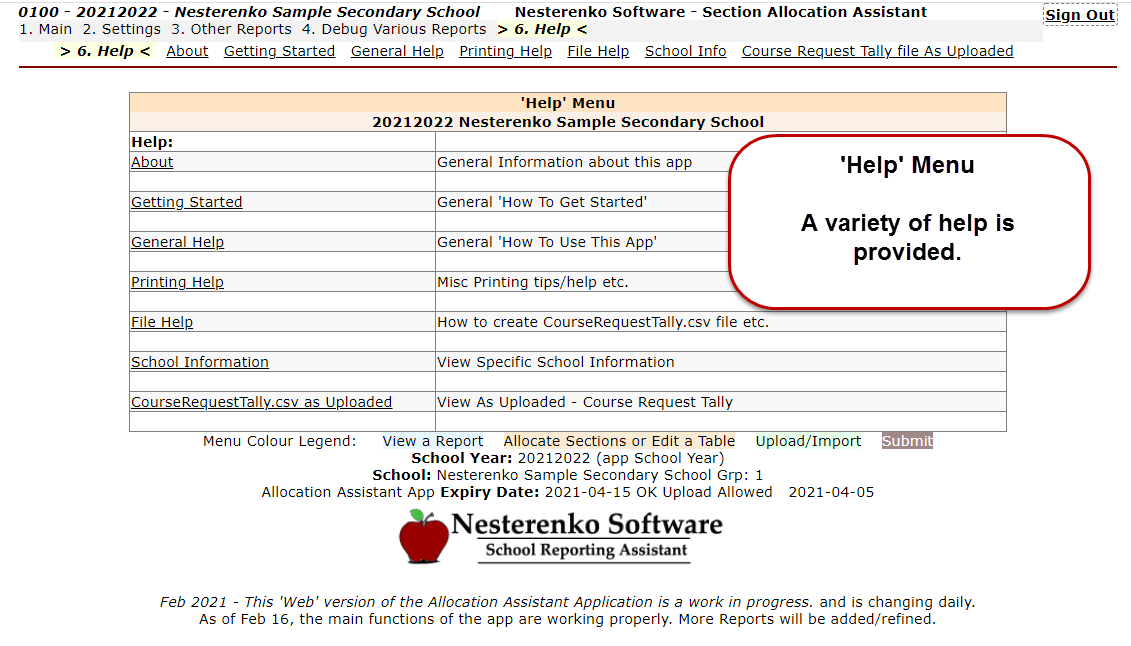The image size is (1131, 646).
Task: Click General Help in the submenu bar
Action: (x=397, y=51)
